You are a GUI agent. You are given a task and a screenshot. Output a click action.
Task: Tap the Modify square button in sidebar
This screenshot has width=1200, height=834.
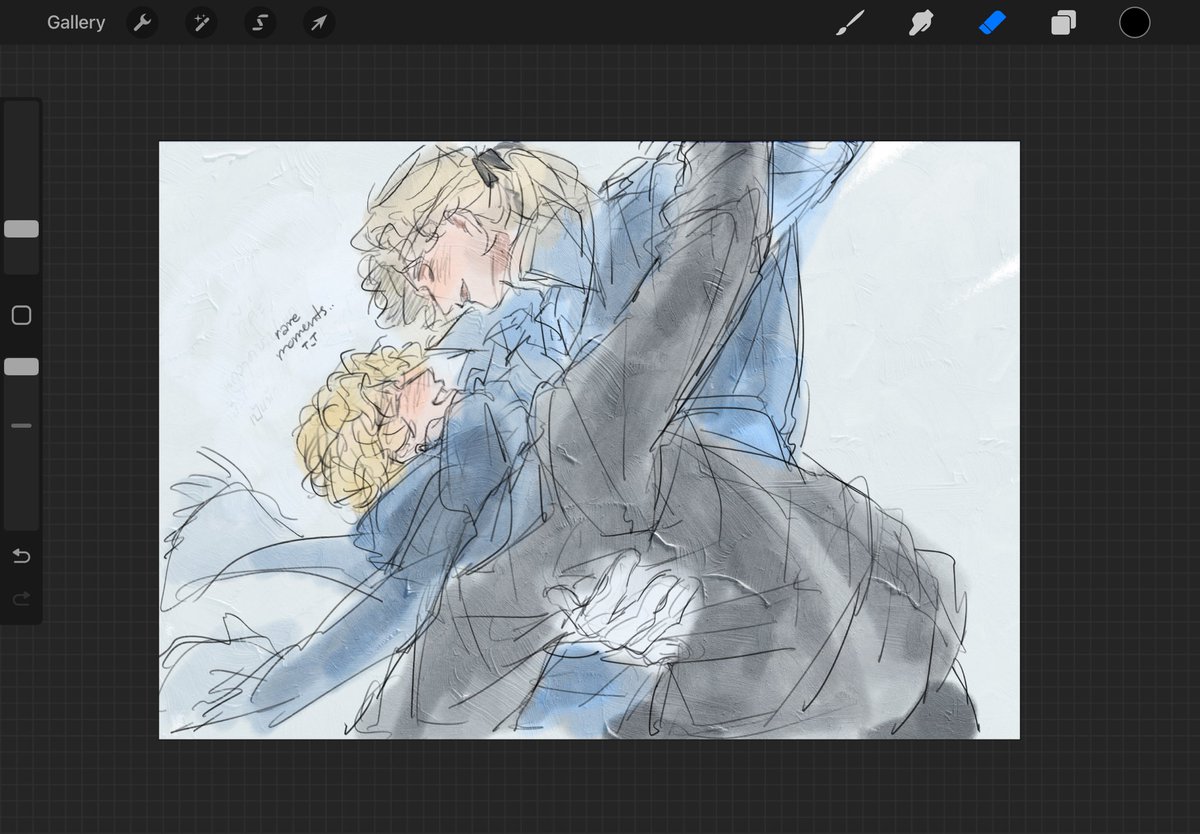pyautogui.click(x=21, y=316)
